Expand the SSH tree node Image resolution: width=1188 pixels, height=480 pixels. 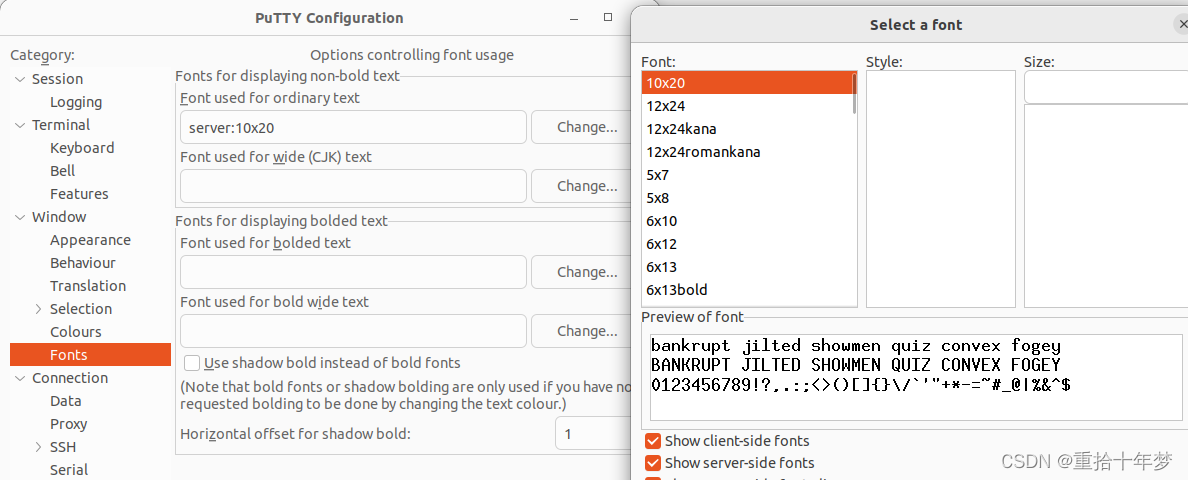(39, 447)
